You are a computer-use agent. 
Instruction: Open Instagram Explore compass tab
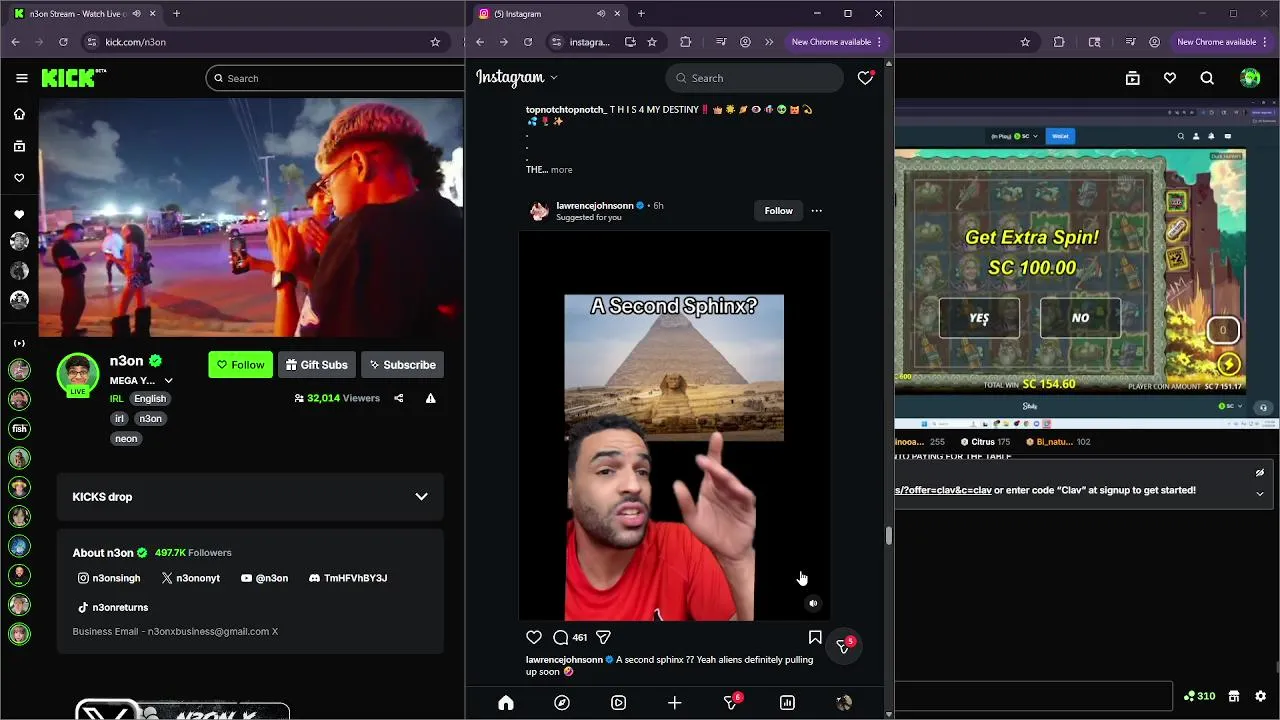tap(562, 703)
